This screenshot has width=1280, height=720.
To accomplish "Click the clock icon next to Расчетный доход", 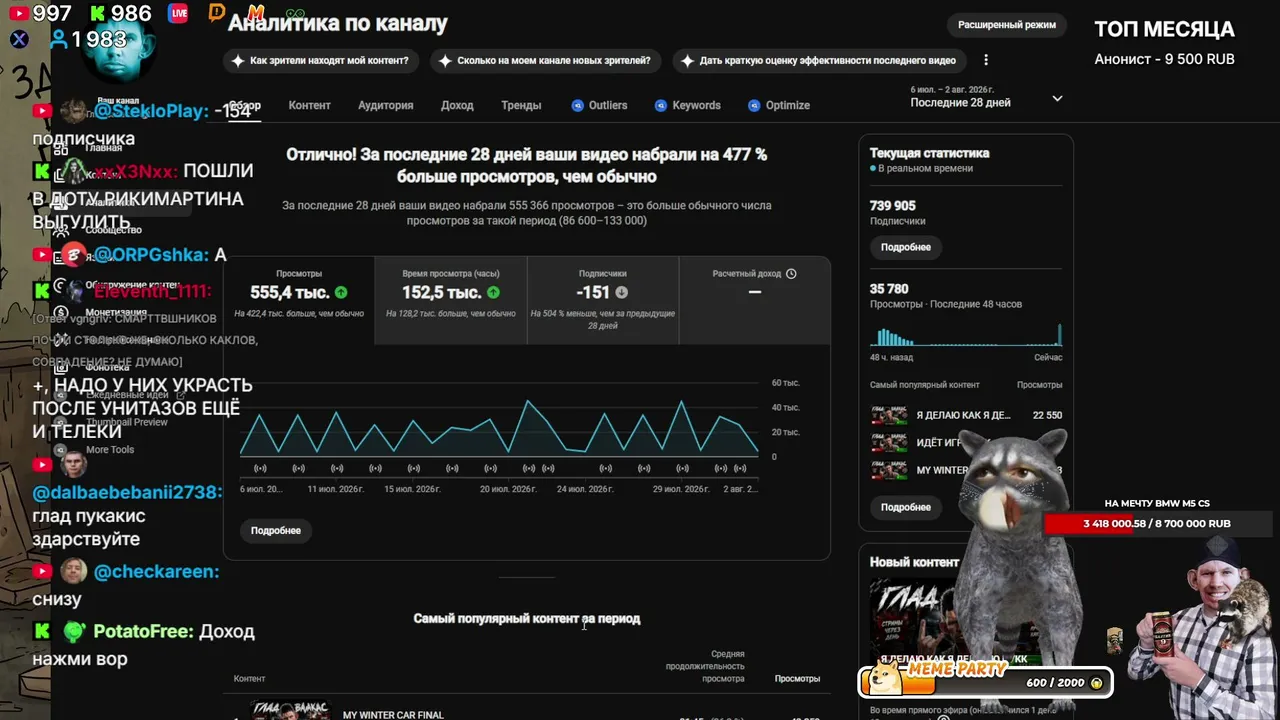I will (791, 273).
